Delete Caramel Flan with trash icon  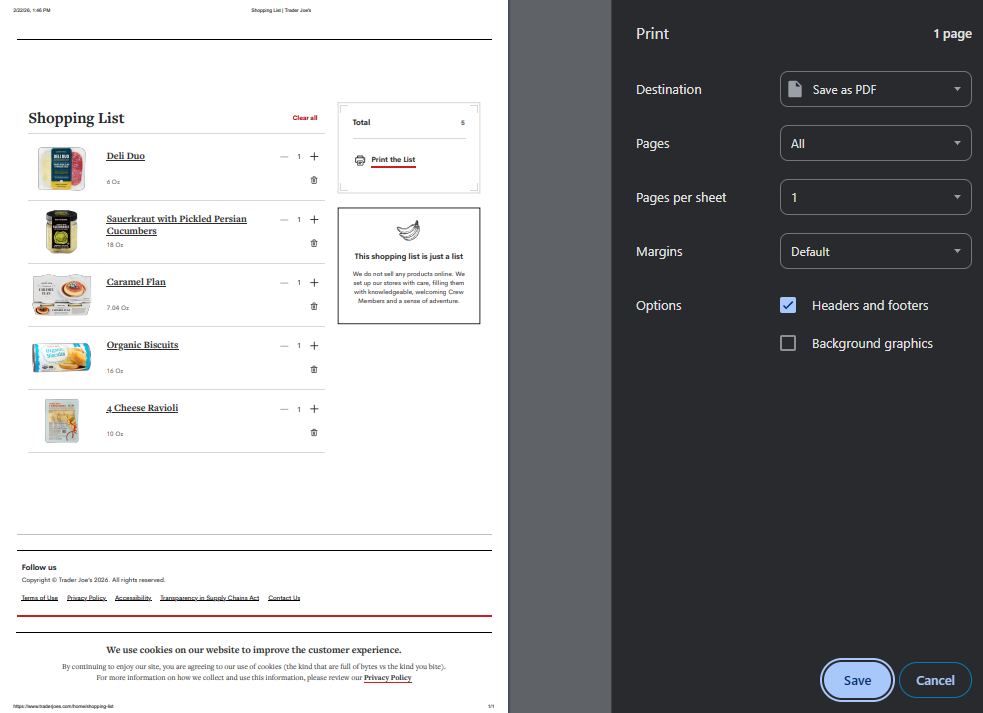[314, 307]
